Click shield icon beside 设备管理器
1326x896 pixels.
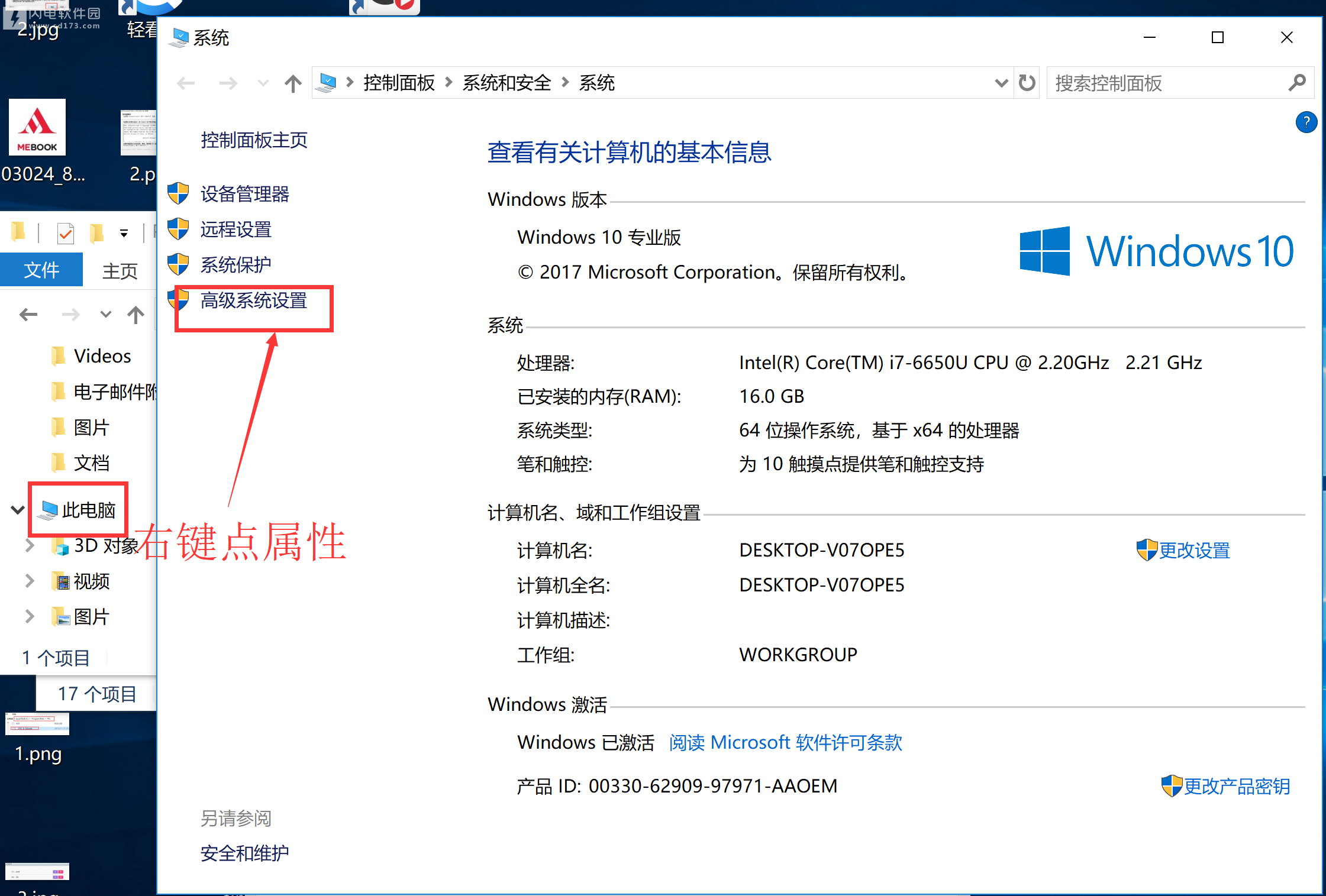coord(178,193)
